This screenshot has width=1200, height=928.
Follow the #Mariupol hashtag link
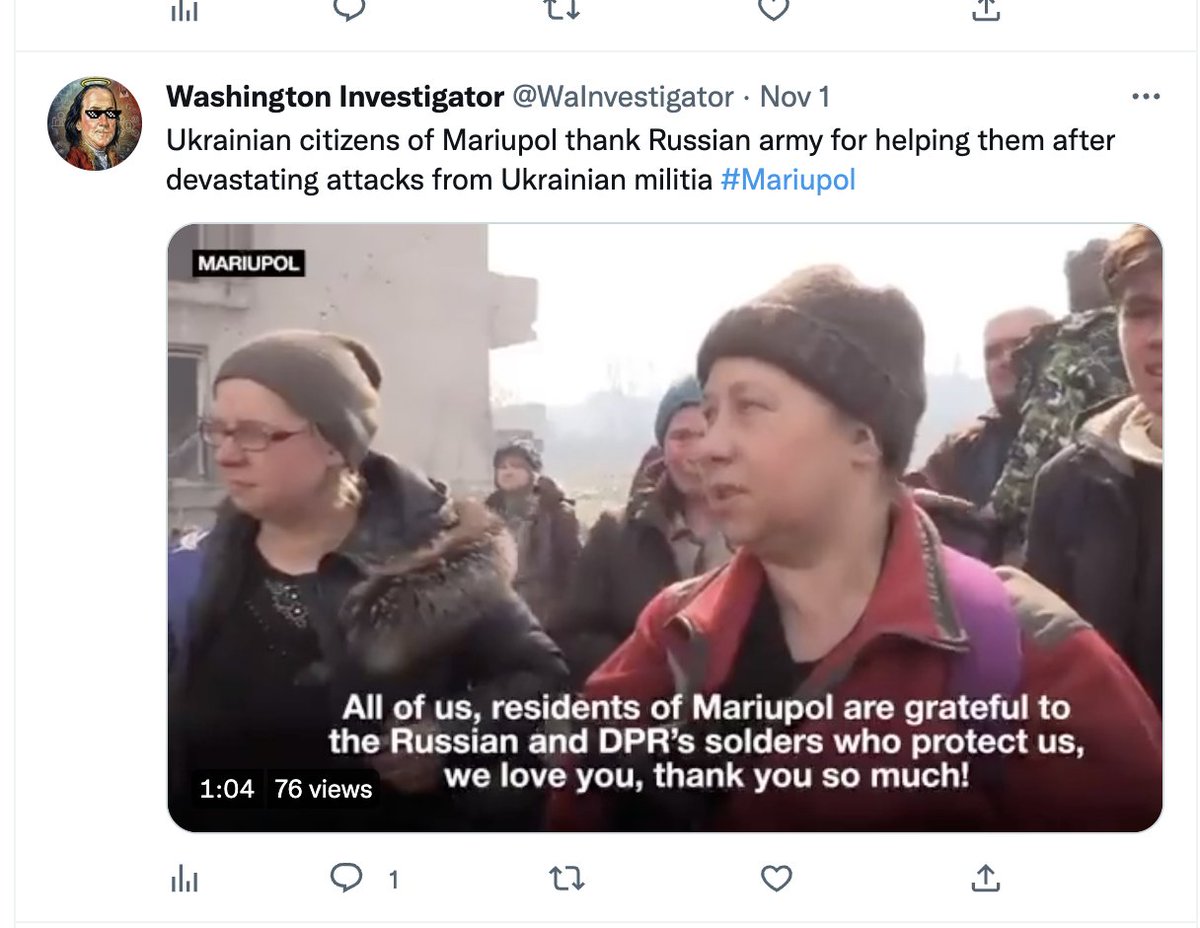(x=787, y=181)
